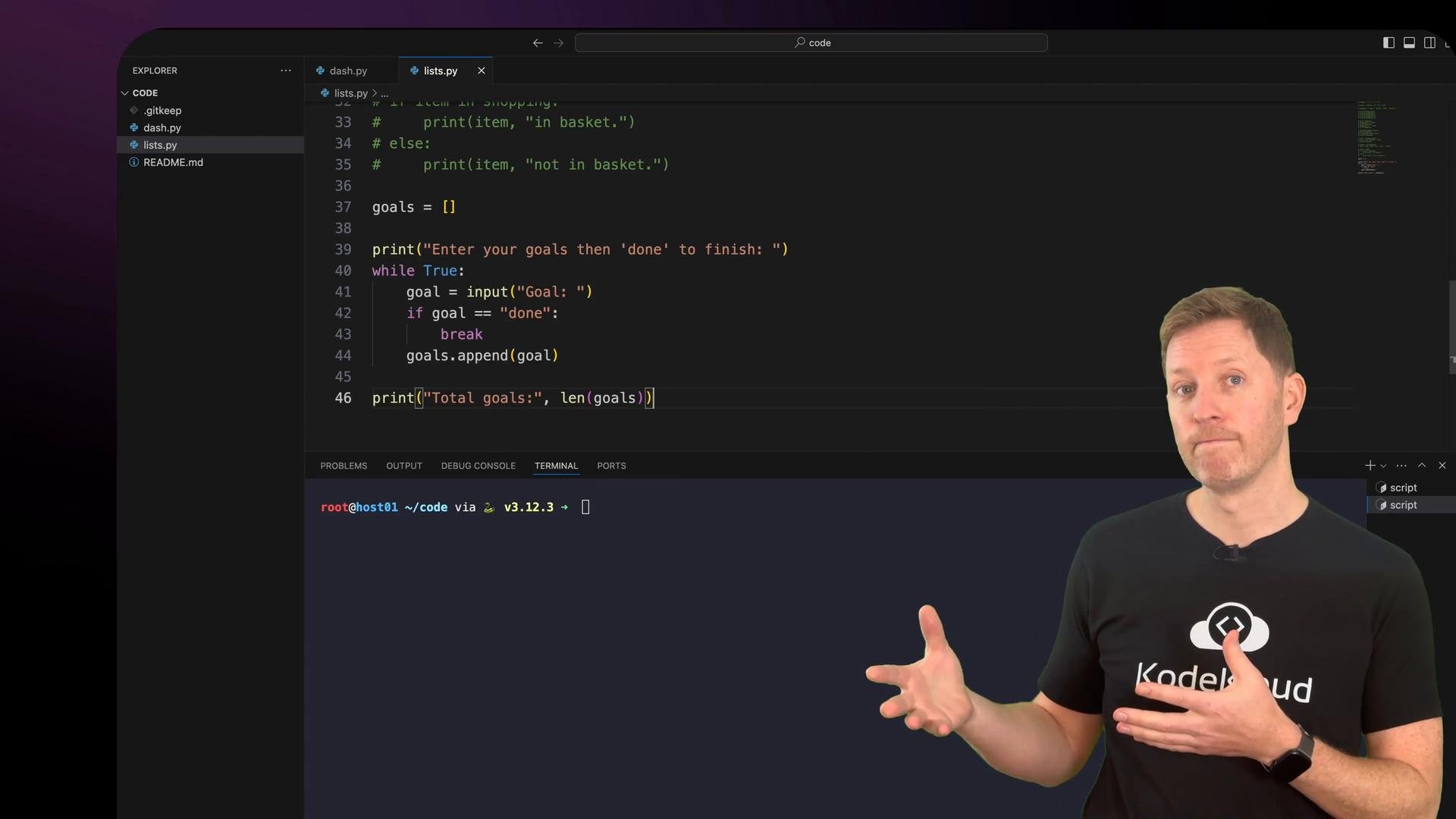Click the terminal prompt input area
The height and width of the screenshot is (819, 1456).
585,507
